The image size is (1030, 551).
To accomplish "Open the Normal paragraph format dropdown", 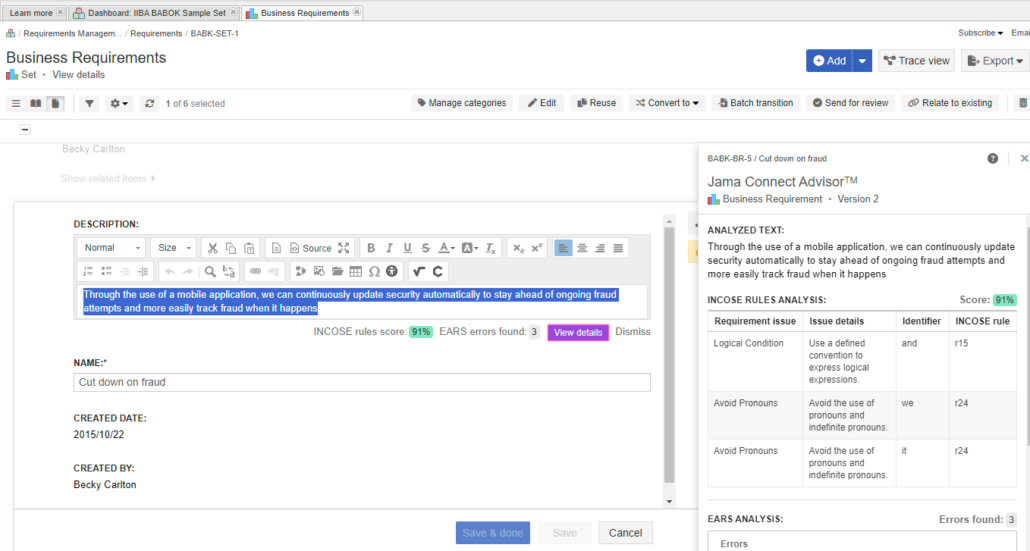I will (x=110, y=248).
